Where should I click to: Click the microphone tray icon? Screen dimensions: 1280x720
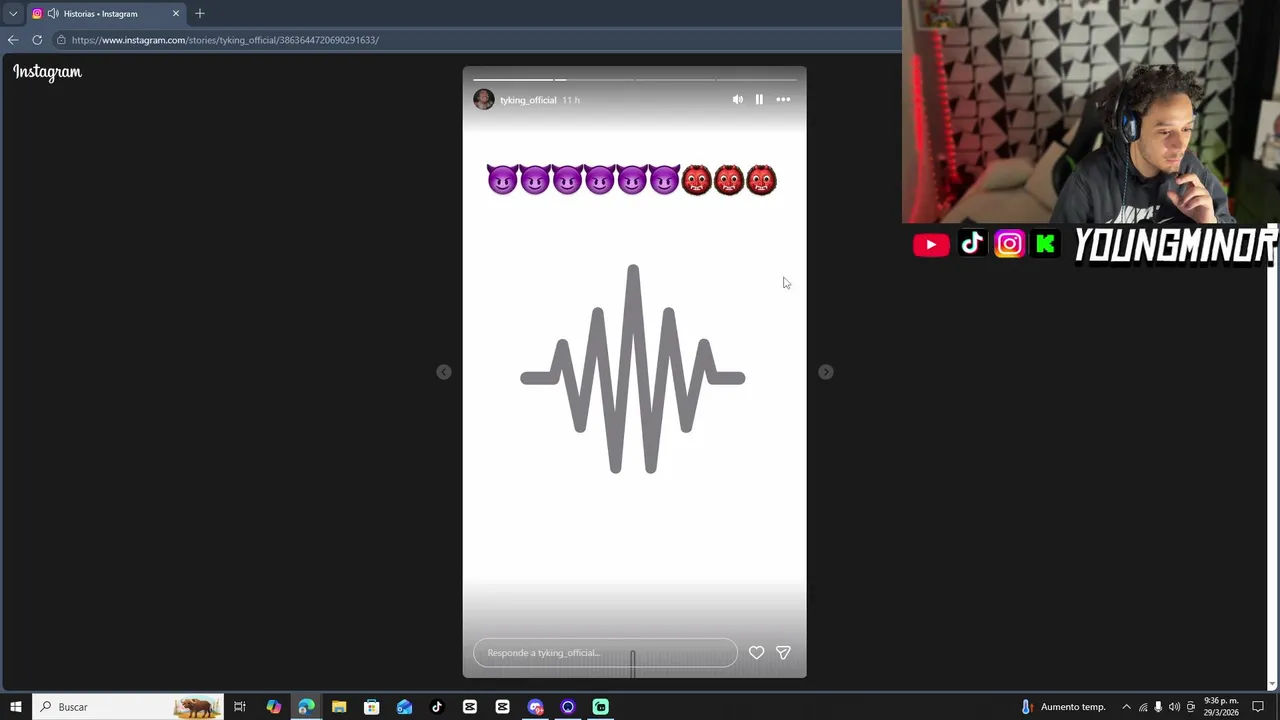[x=1158, y=707]
